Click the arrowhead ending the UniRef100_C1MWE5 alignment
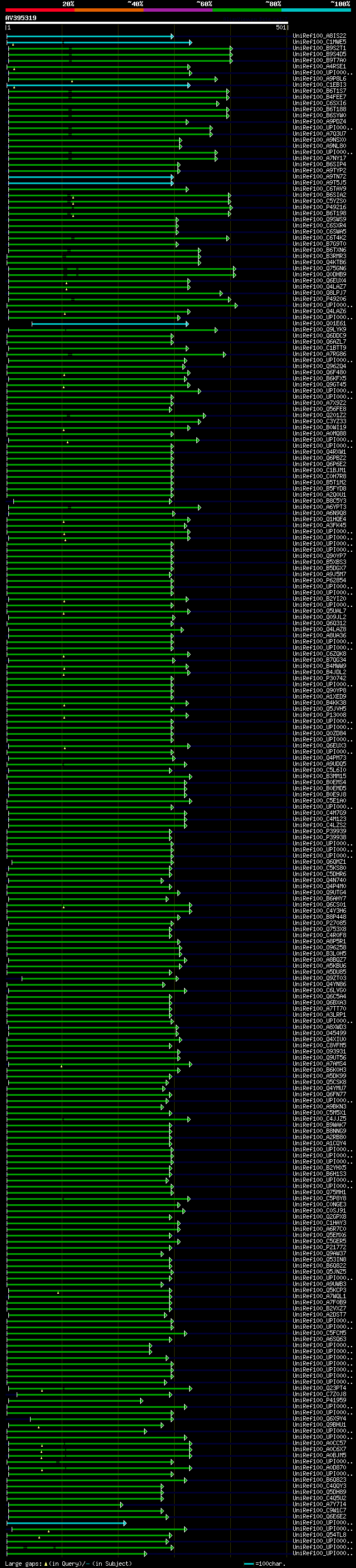356x1568 pixels. [190, 43]
